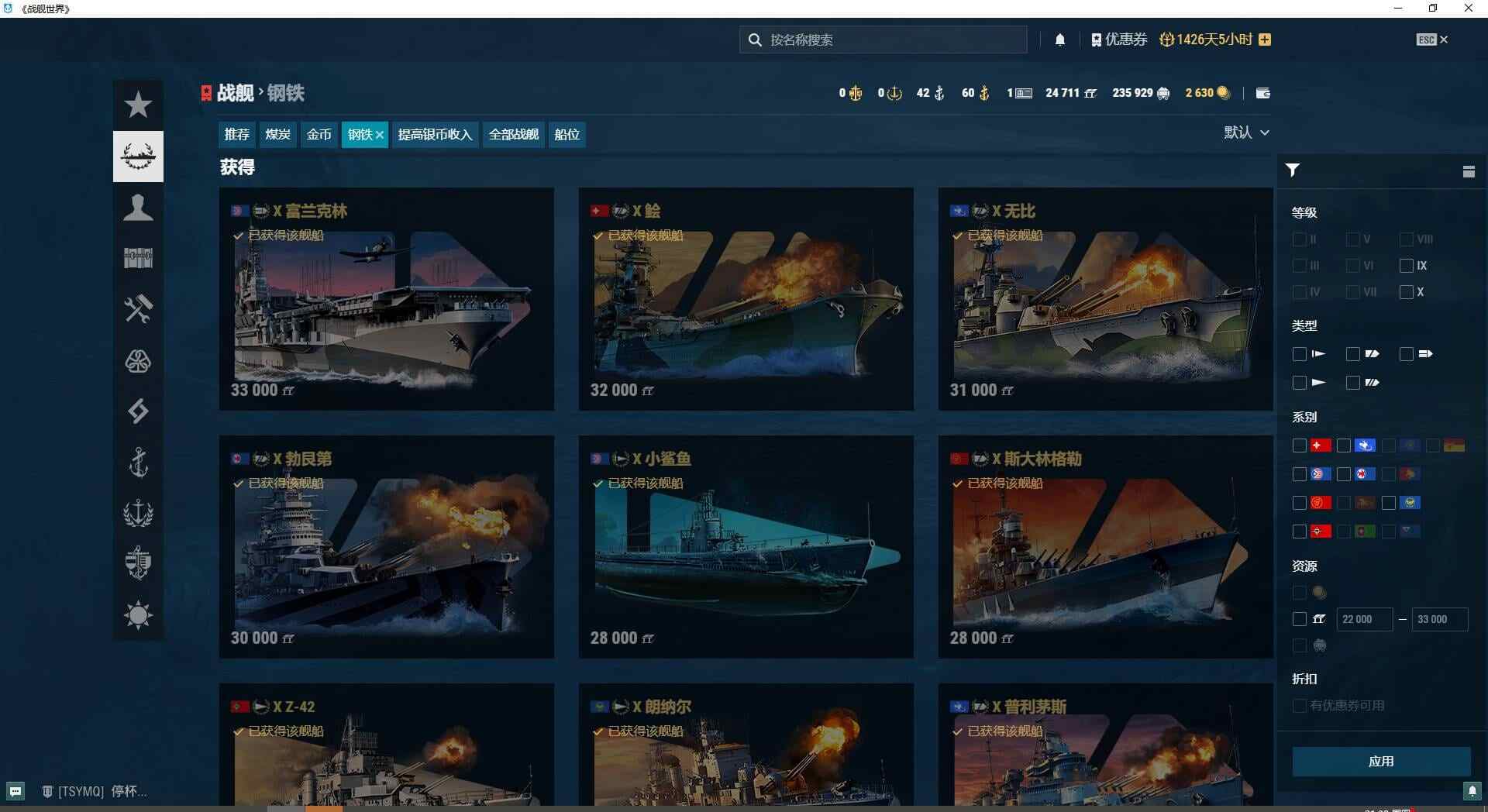Select the sunburst icon at sidebar bottom
This screenshot has height=812, width=1488.
coord(138,614)
